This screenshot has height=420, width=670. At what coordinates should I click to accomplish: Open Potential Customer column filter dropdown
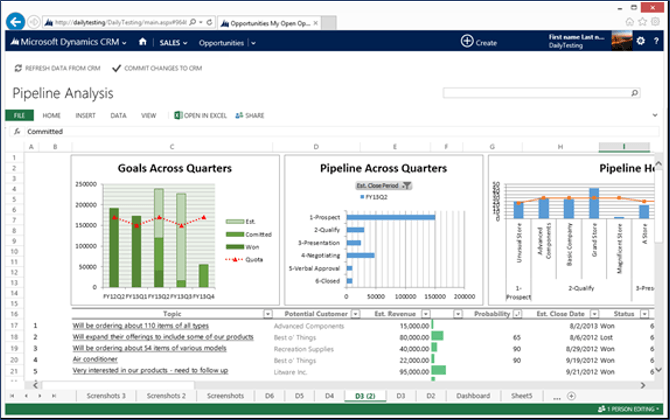[x=355, y=314]
